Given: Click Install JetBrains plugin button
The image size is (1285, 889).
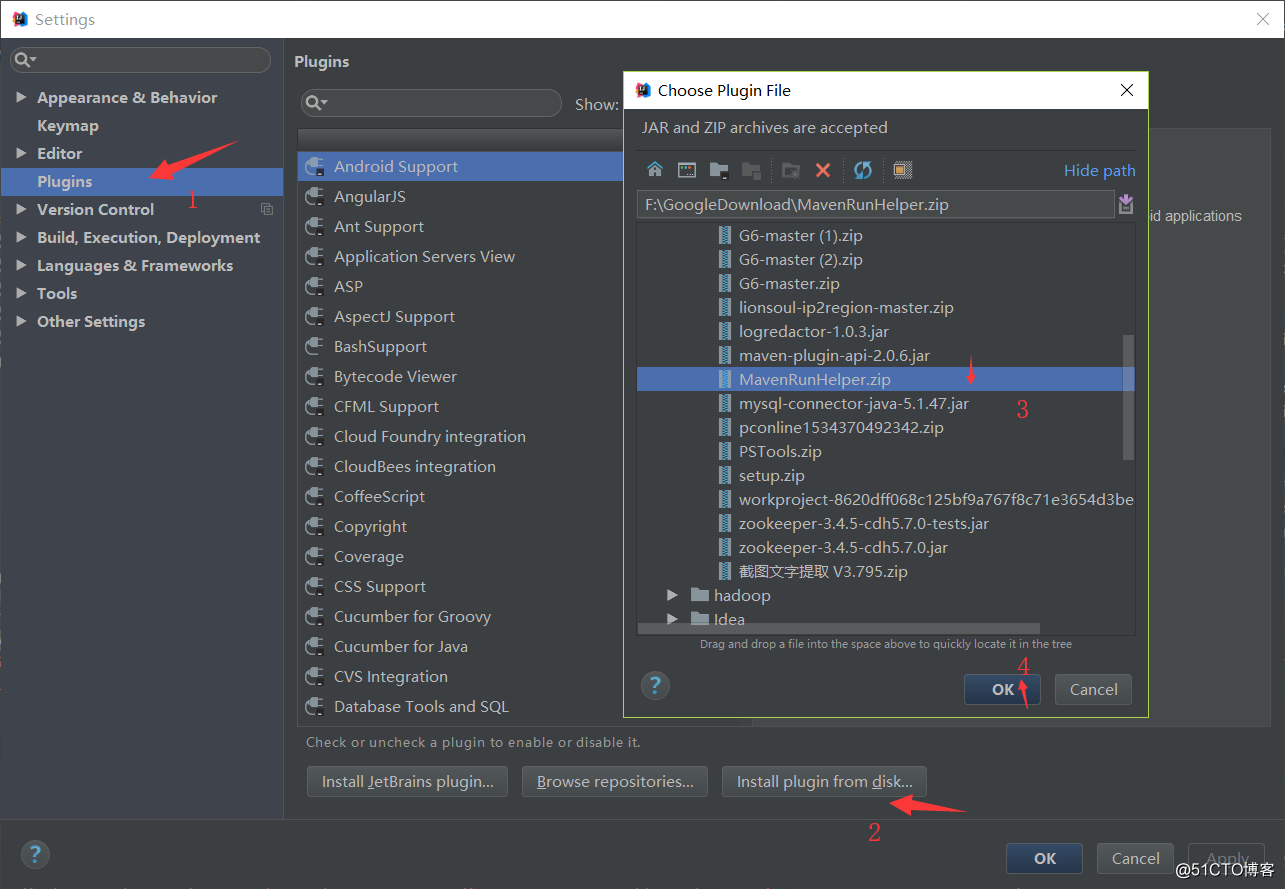Looking at the screenshot, I should pyautogui.click(x=408, y=782).
